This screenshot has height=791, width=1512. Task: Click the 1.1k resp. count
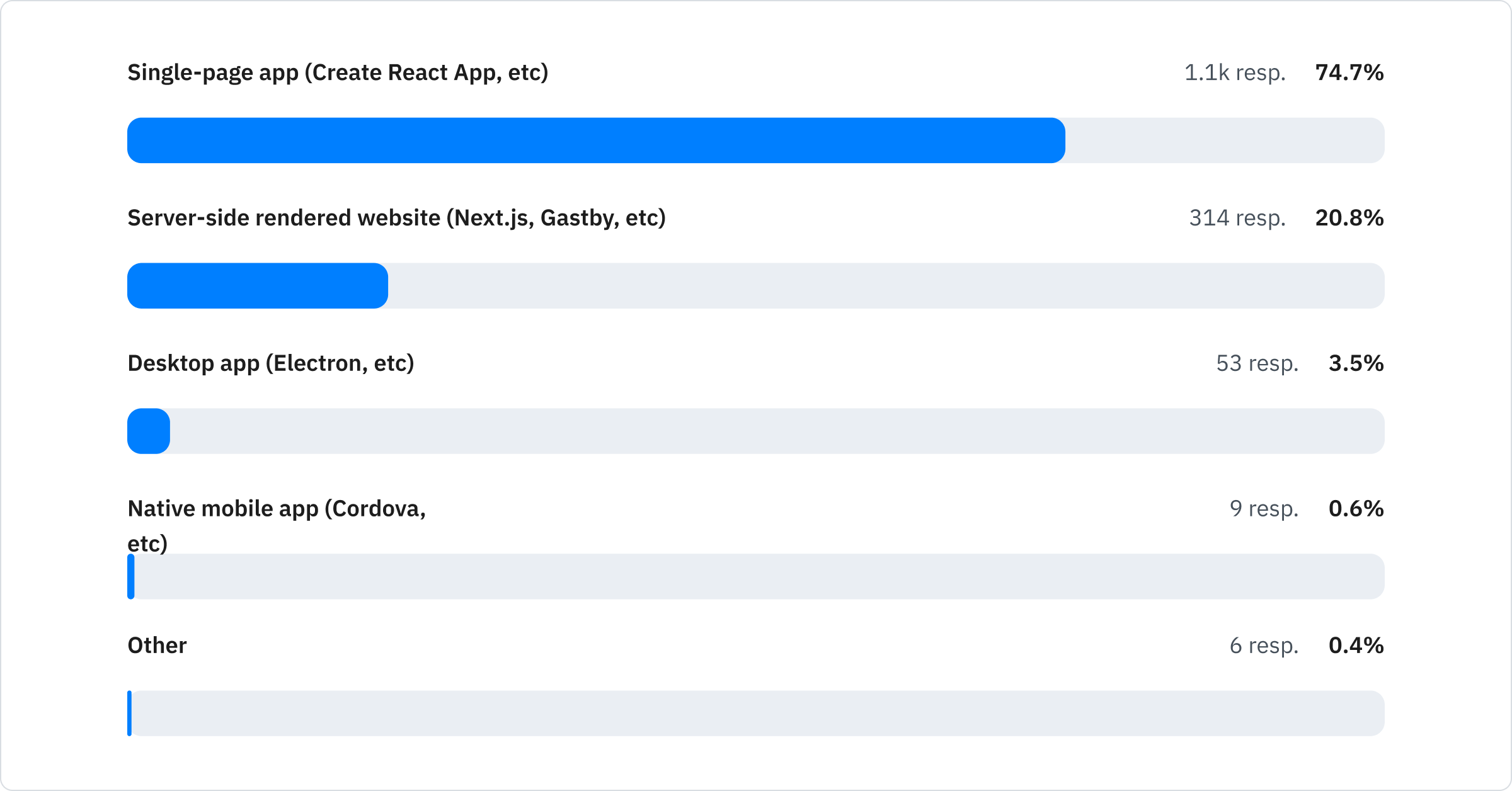pos(1235,73)
